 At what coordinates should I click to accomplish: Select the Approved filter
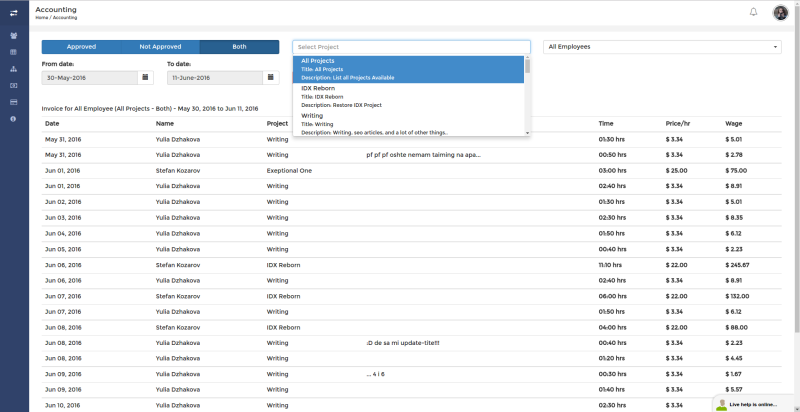coord(81,47)
